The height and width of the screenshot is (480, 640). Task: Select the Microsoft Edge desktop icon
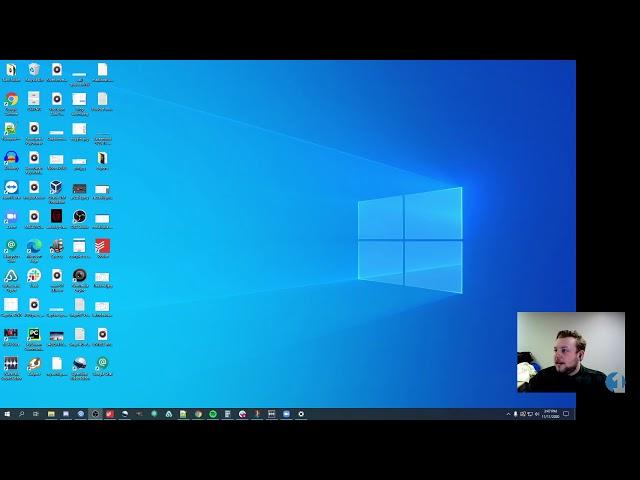click(34, 246)
